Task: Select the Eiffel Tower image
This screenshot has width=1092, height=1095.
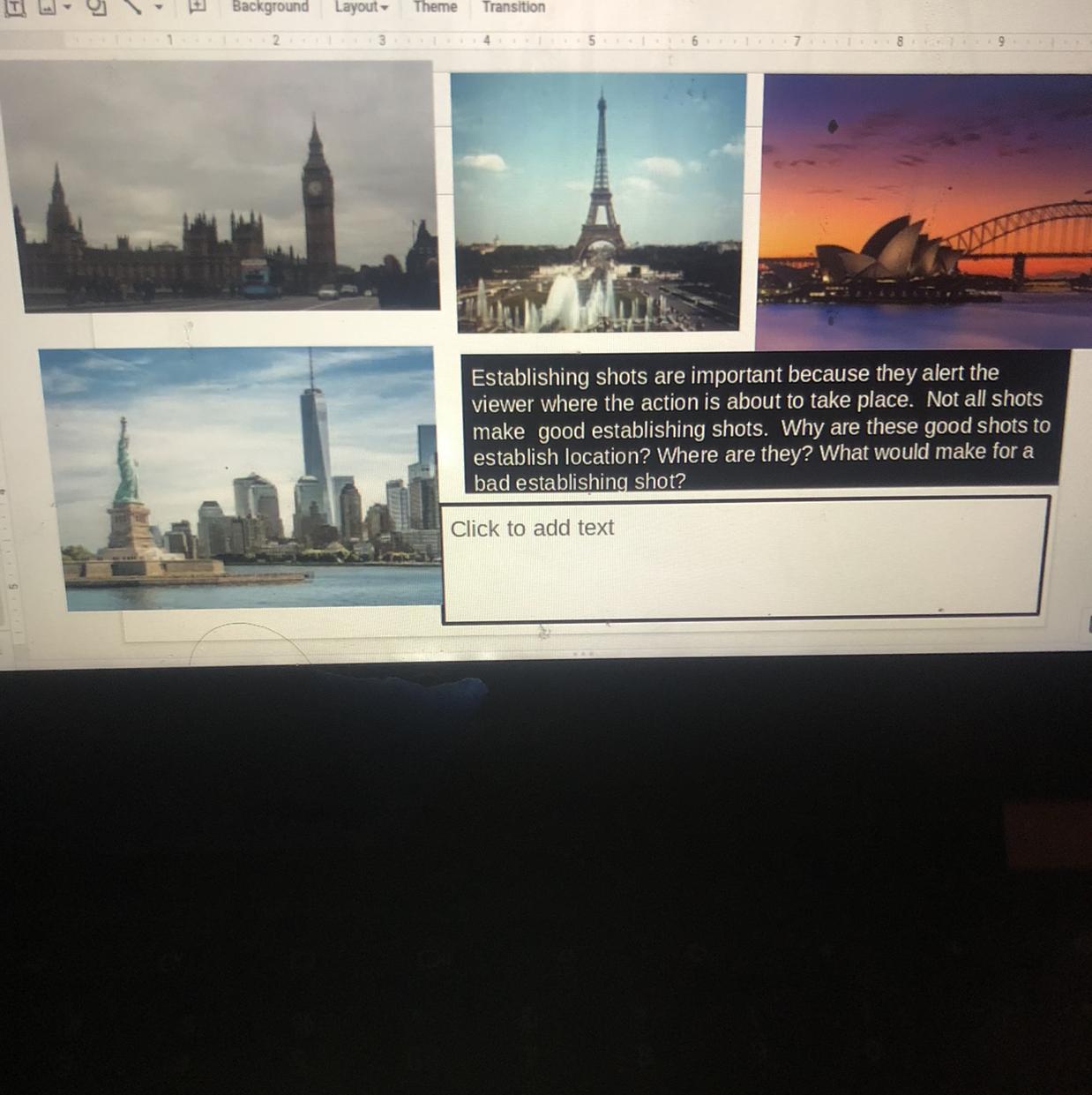Action: pyautogui.click(x=599, y=202)
